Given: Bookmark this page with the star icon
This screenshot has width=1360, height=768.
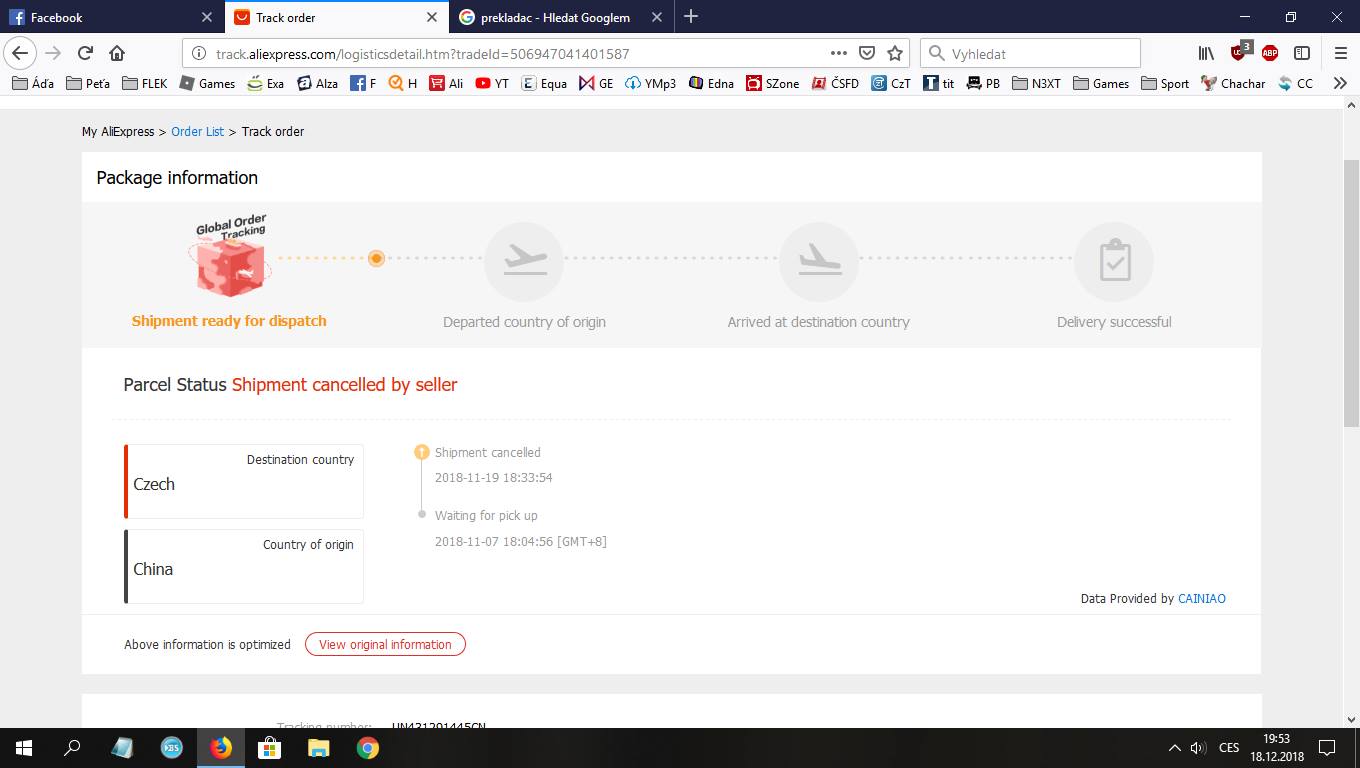Looking at the screenshot, I should coord(895,53).
